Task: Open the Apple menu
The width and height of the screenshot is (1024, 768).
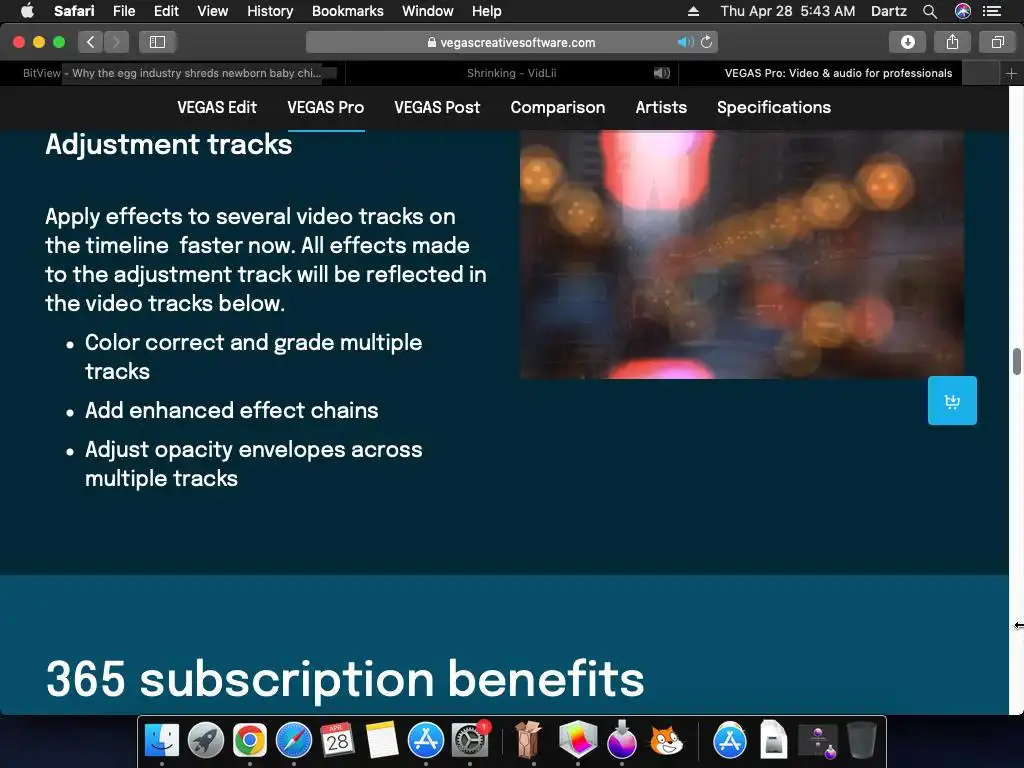Action: click(x=27, y=11)
